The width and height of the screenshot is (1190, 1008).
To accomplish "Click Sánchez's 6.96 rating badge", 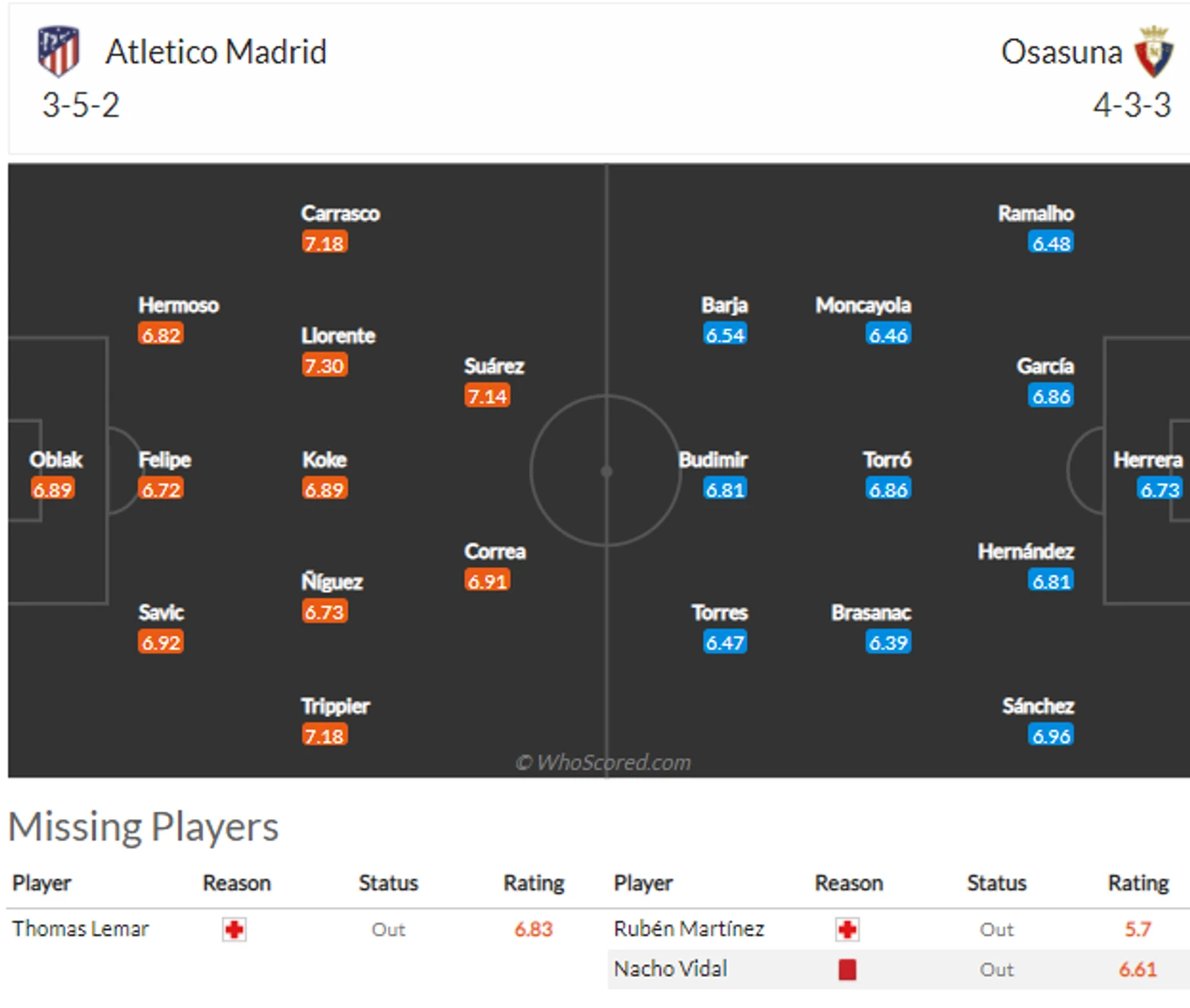I will (x=1051, y=736).
